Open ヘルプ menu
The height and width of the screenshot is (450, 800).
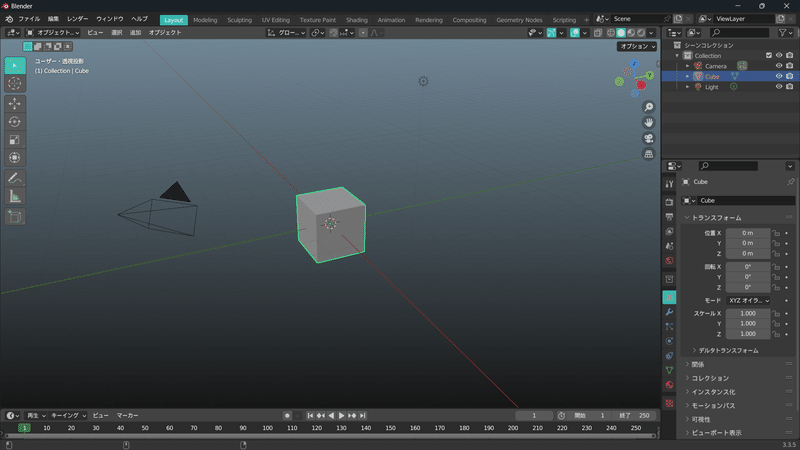point(139,19)
